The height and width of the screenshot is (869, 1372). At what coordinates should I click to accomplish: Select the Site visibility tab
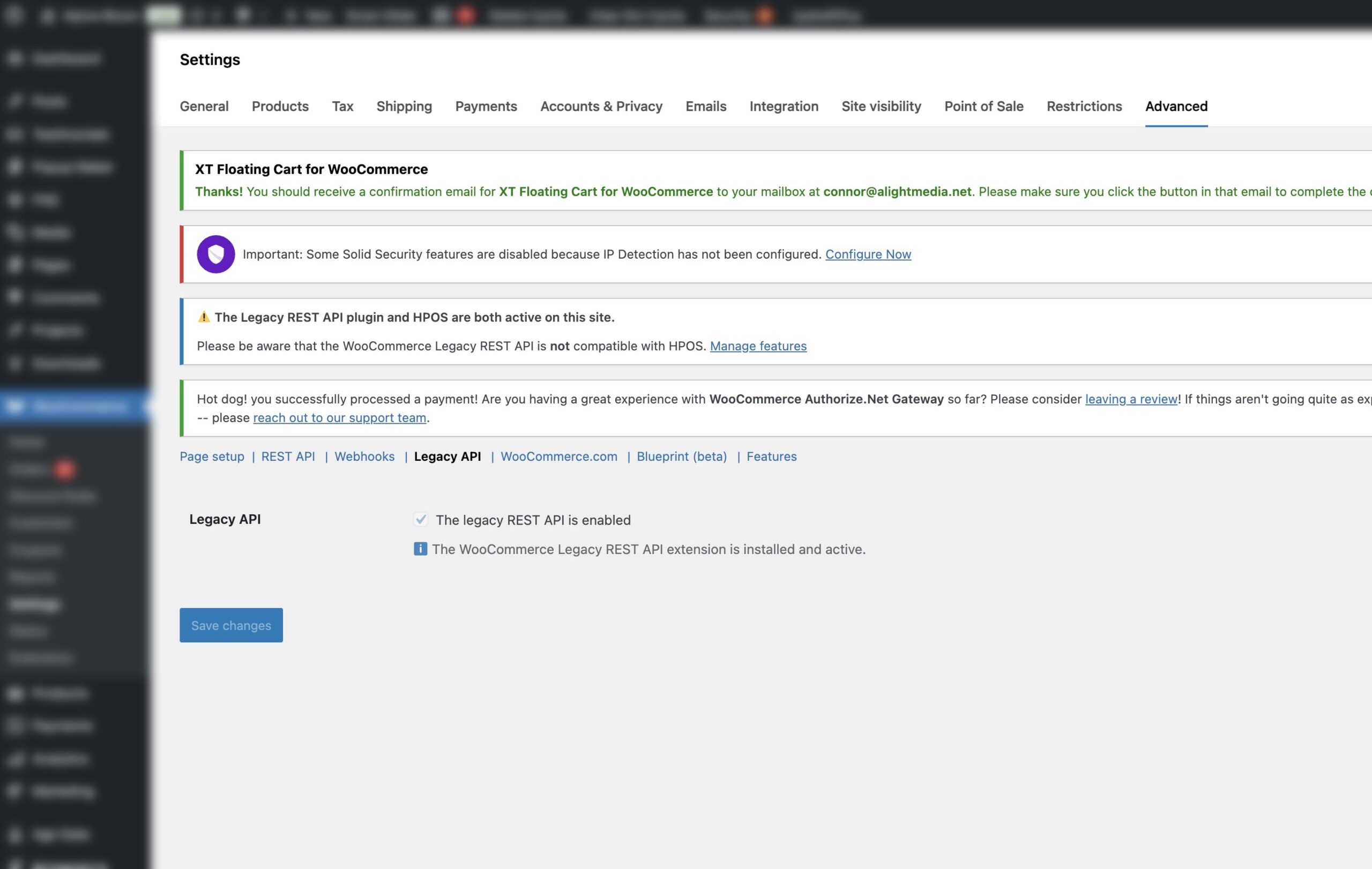pyautogui.click(x=881, y=107)
